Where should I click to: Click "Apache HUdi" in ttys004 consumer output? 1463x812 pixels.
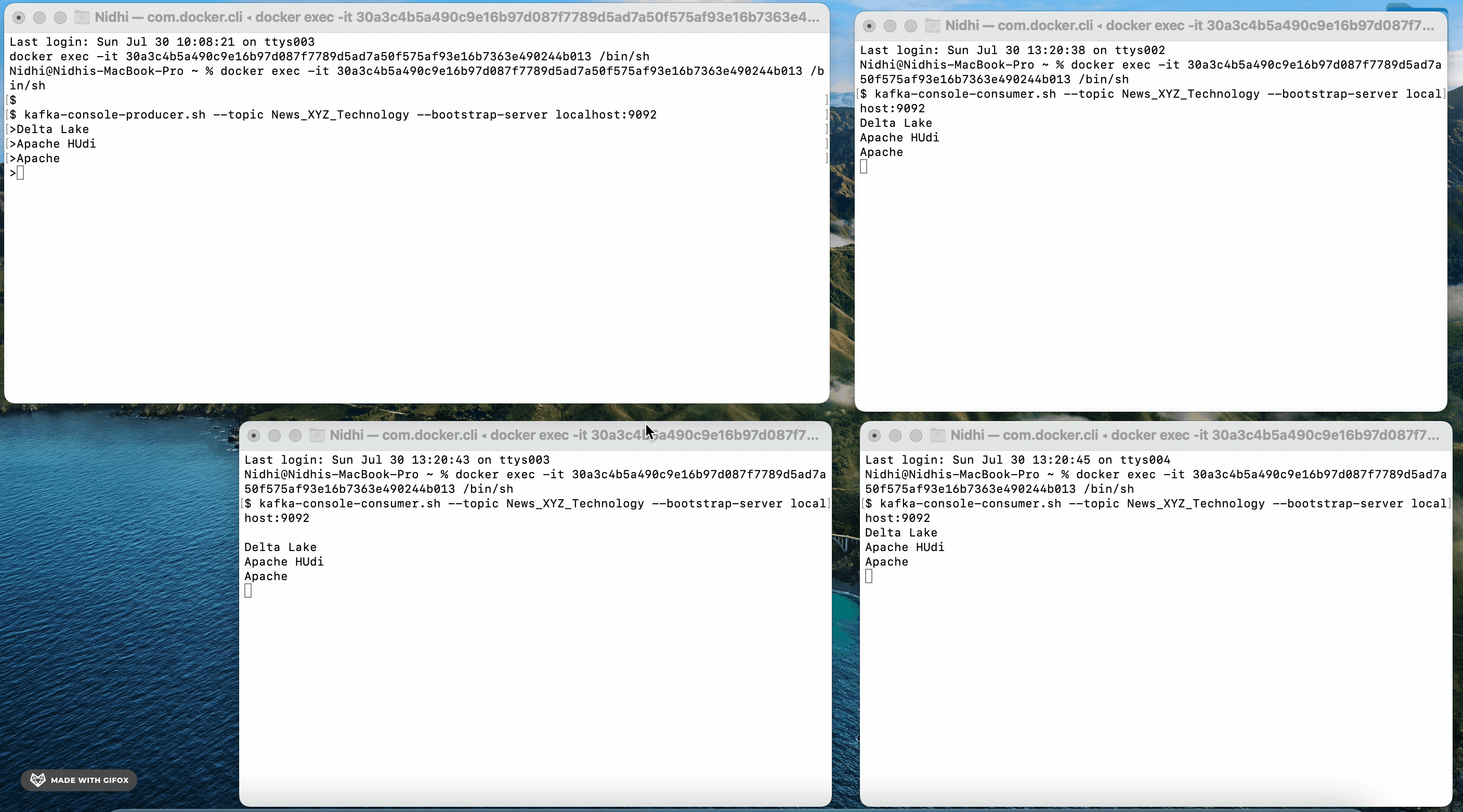click(904, 547)
